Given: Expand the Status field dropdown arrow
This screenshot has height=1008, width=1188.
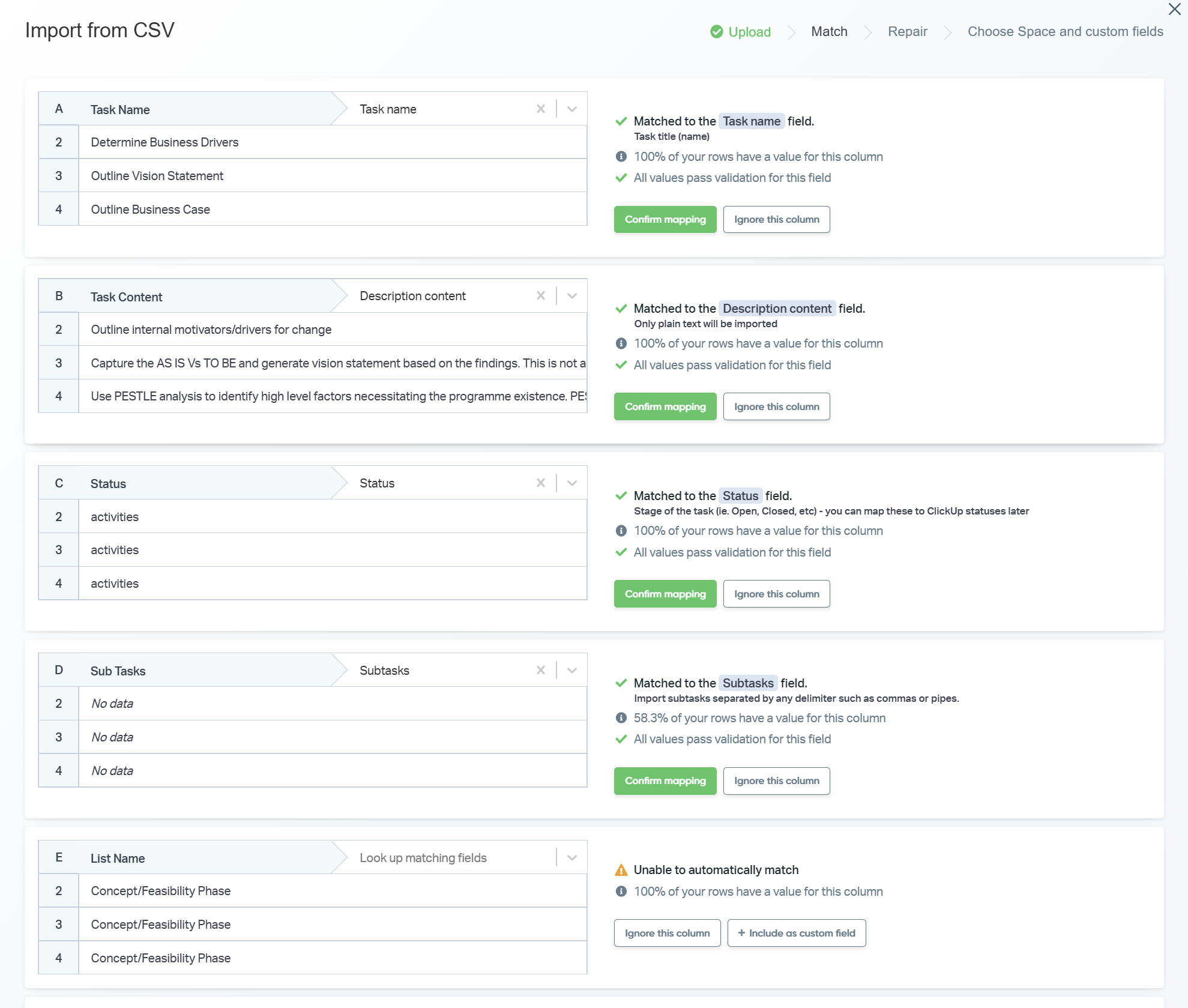Looking at the screenshot, I should point(572,483).
